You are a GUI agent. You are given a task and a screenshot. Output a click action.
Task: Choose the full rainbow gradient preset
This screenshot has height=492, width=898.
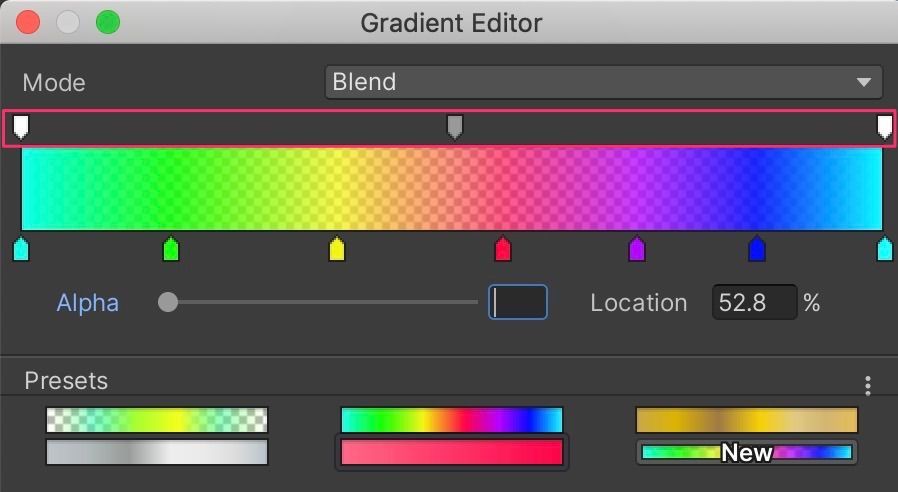click(x=452, y=420)
